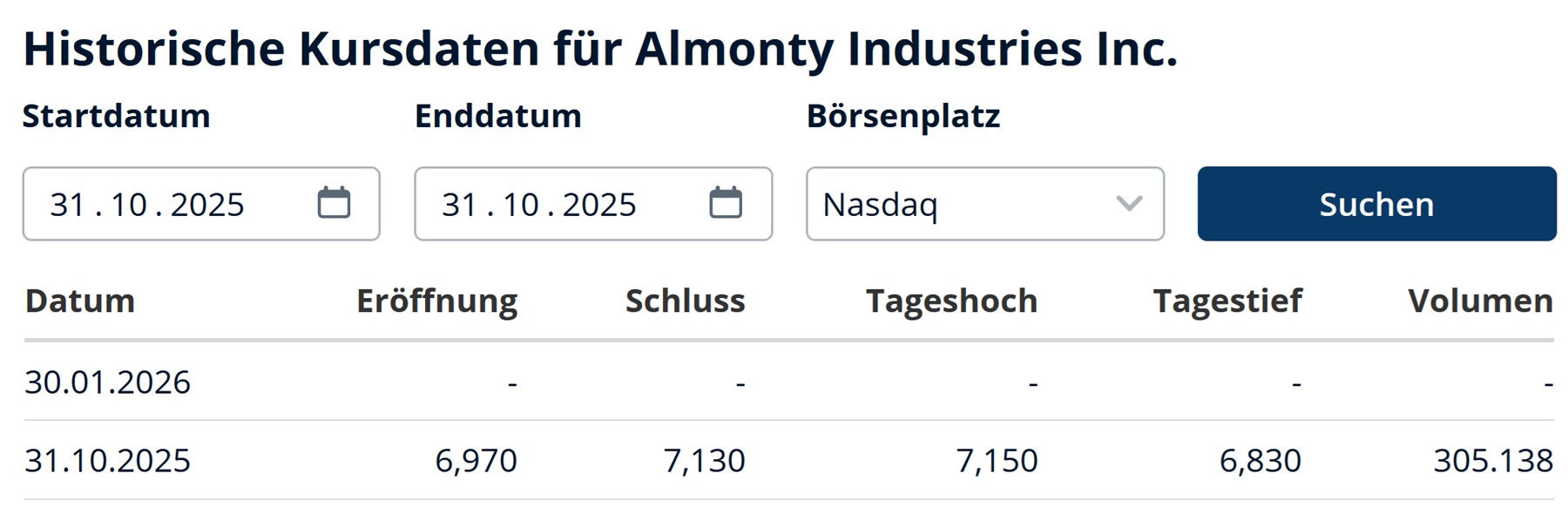Open the Enddatum calendar picker icon
Viewport: 1568px width, 514px height.
727,201
